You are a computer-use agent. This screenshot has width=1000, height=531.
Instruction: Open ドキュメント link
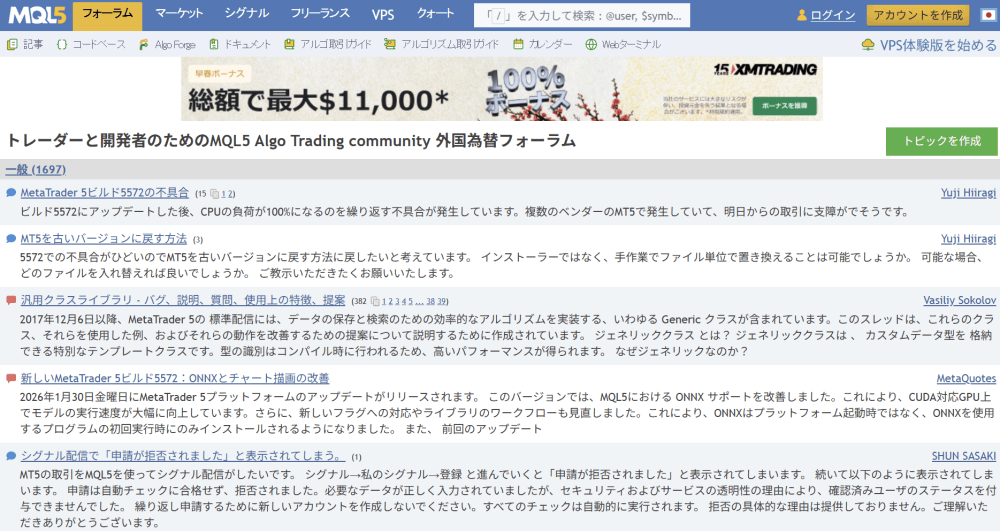(x=247, y=44)
